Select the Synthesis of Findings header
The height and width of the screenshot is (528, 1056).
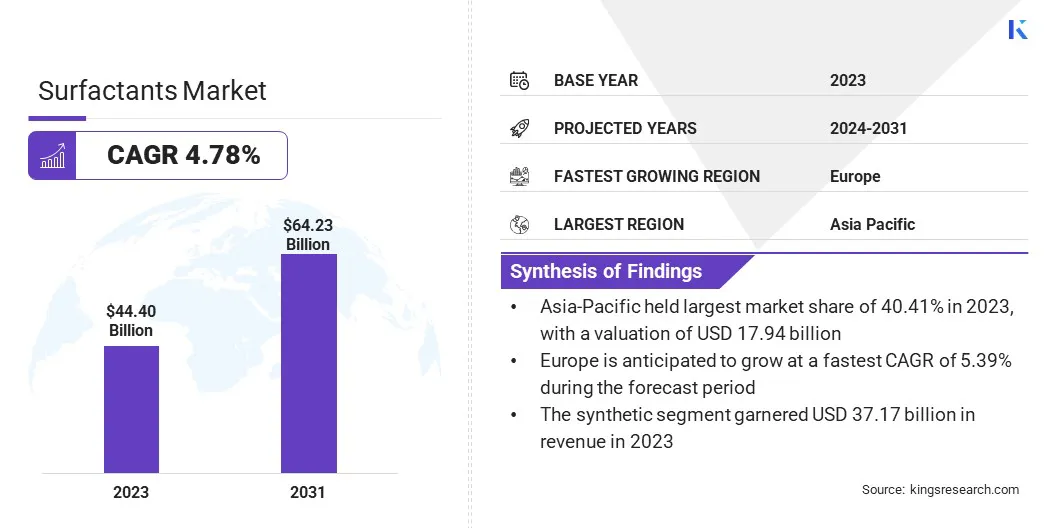coord(606,271)
